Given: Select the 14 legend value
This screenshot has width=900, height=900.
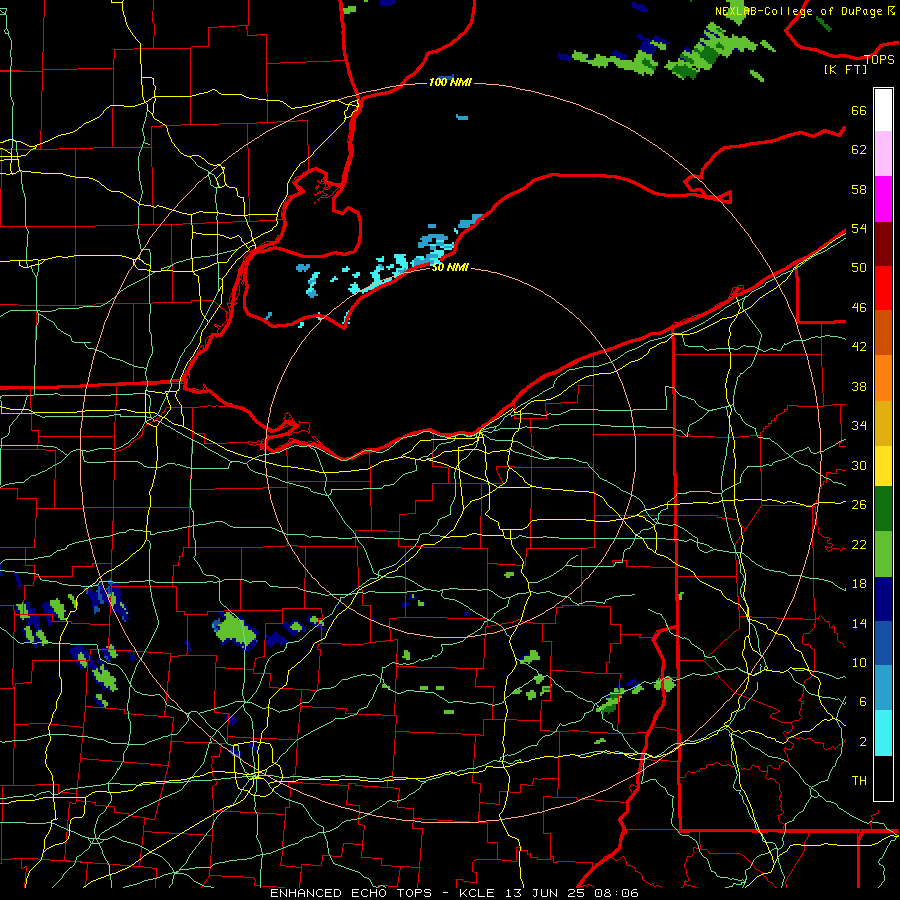Looking at the screenshot, I should [859, 623].
